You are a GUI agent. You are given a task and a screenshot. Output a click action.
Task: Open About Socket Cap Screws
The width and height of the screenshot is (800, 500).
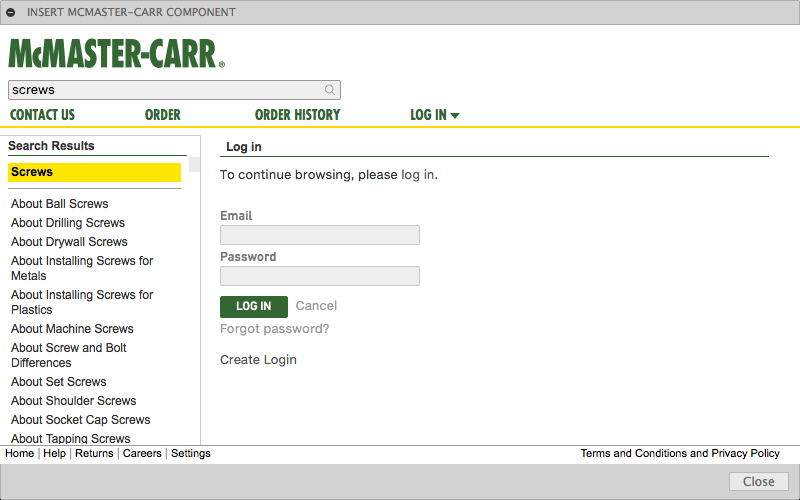click(81, 419)
